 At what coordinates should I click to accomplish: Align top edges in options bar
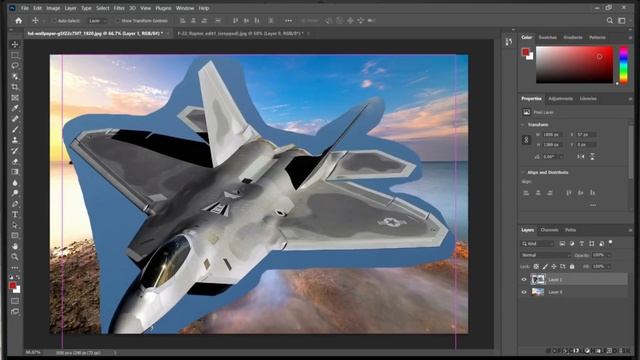[x=236, y=20]
